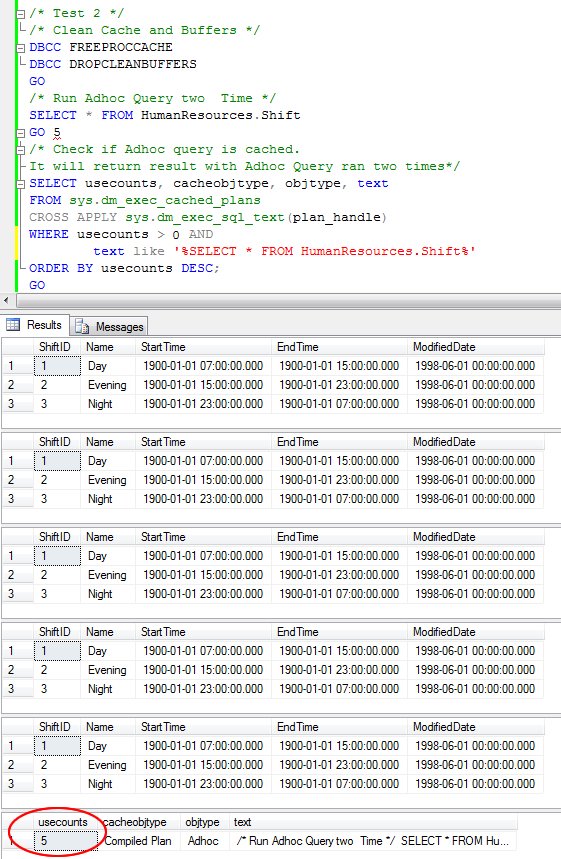Viewport: 561px width, 859px height.
Task: Click the usecounts cell showing 5
Action: coord(66,841)
